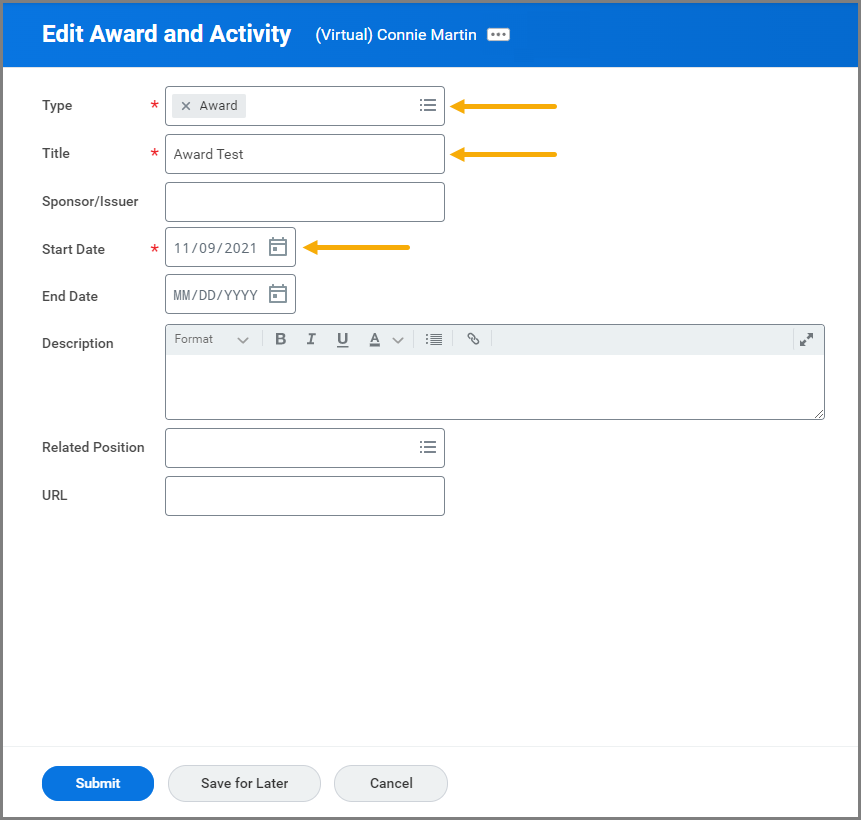The image size is (861, 820).
Task: Open the Format dropdown in Description toolbar
Action: [211, 339]
